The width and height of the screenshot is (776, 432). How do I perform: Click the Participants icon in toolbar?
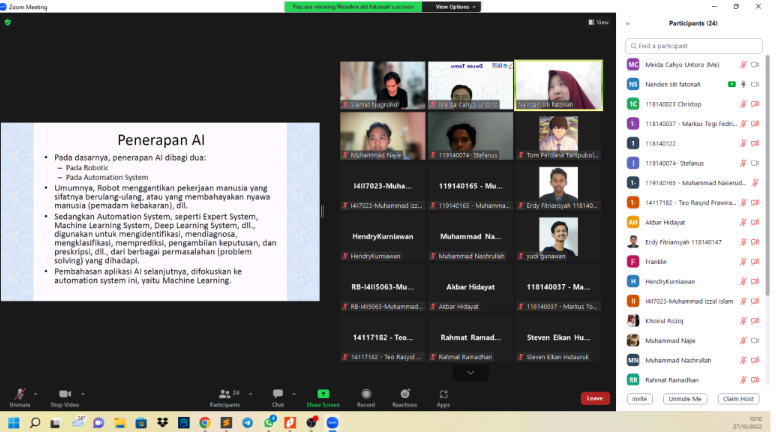point(224,397)
